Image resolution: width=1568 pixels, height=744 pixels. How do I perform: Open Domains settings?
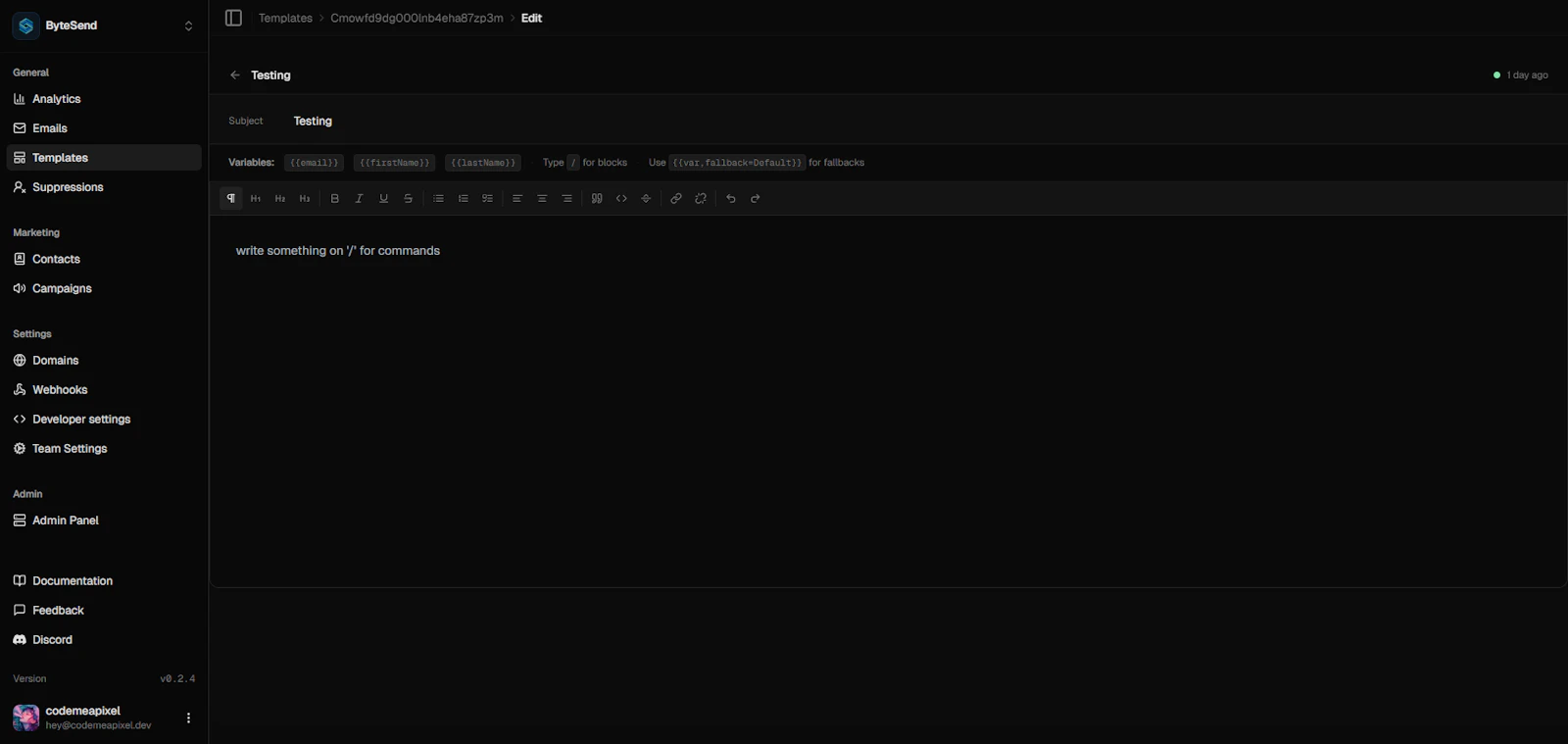[104, 361]
